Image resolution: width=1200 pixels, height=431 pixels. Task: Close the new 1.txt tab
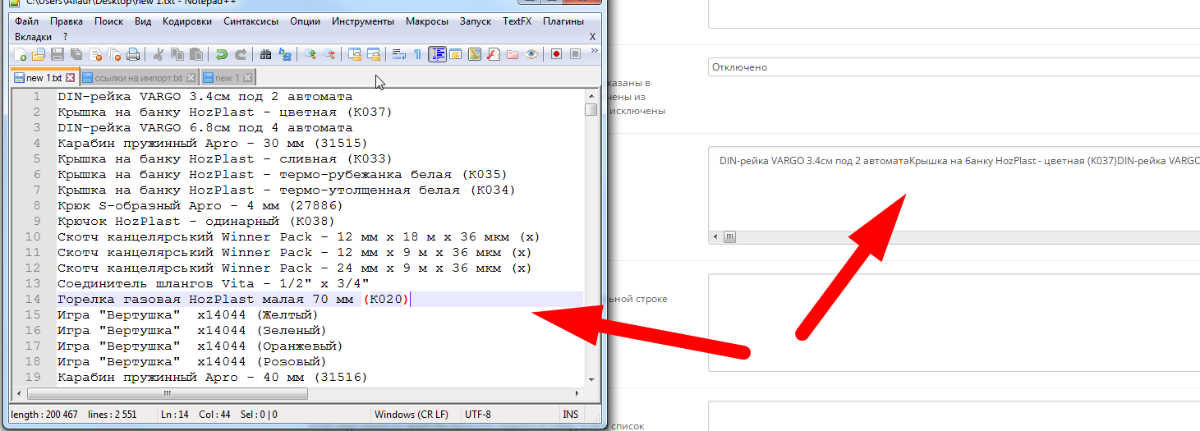[70, 77]
